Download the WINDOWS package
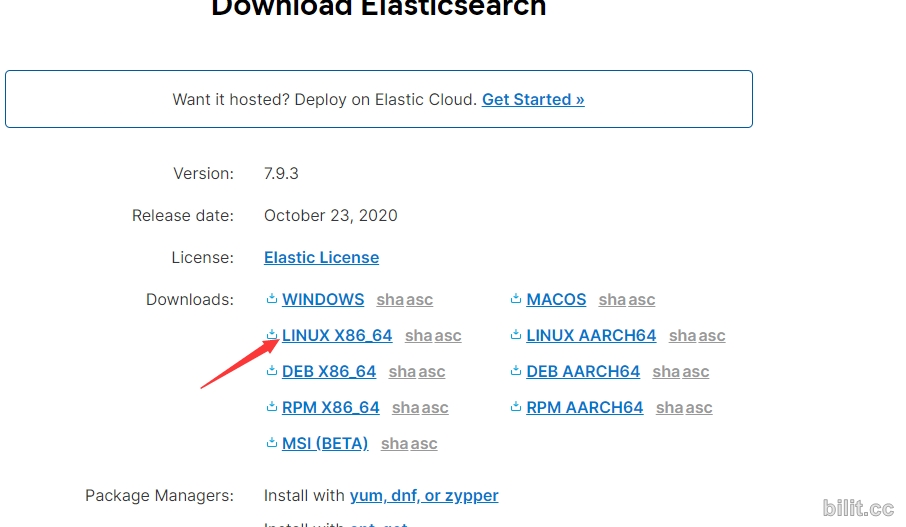Viewport: 906px width, 527px height. click(323, 299)
